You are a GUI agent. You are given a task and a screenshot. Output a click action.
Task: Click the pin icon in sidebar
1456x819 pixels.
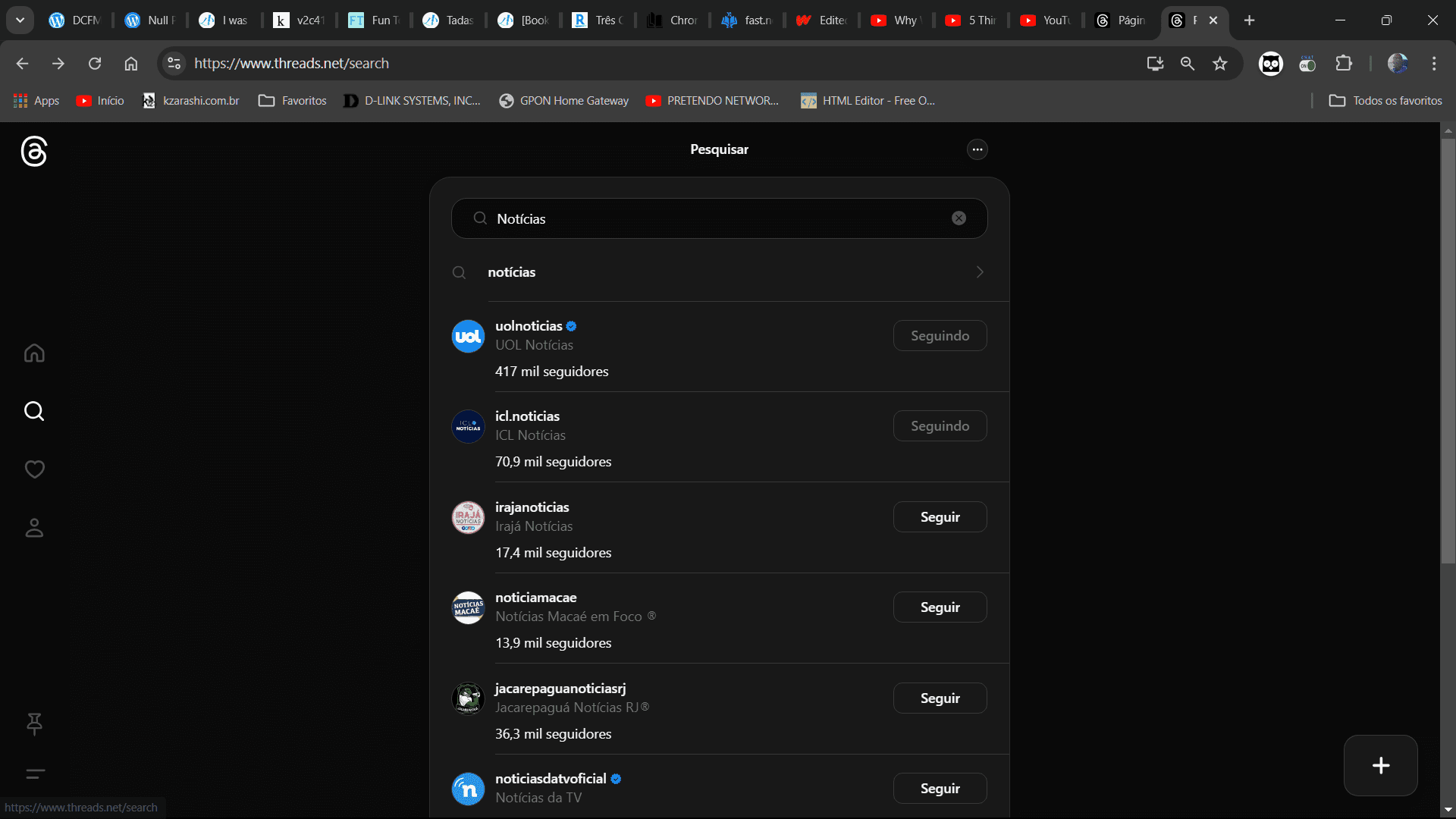(x=34, y=723)
